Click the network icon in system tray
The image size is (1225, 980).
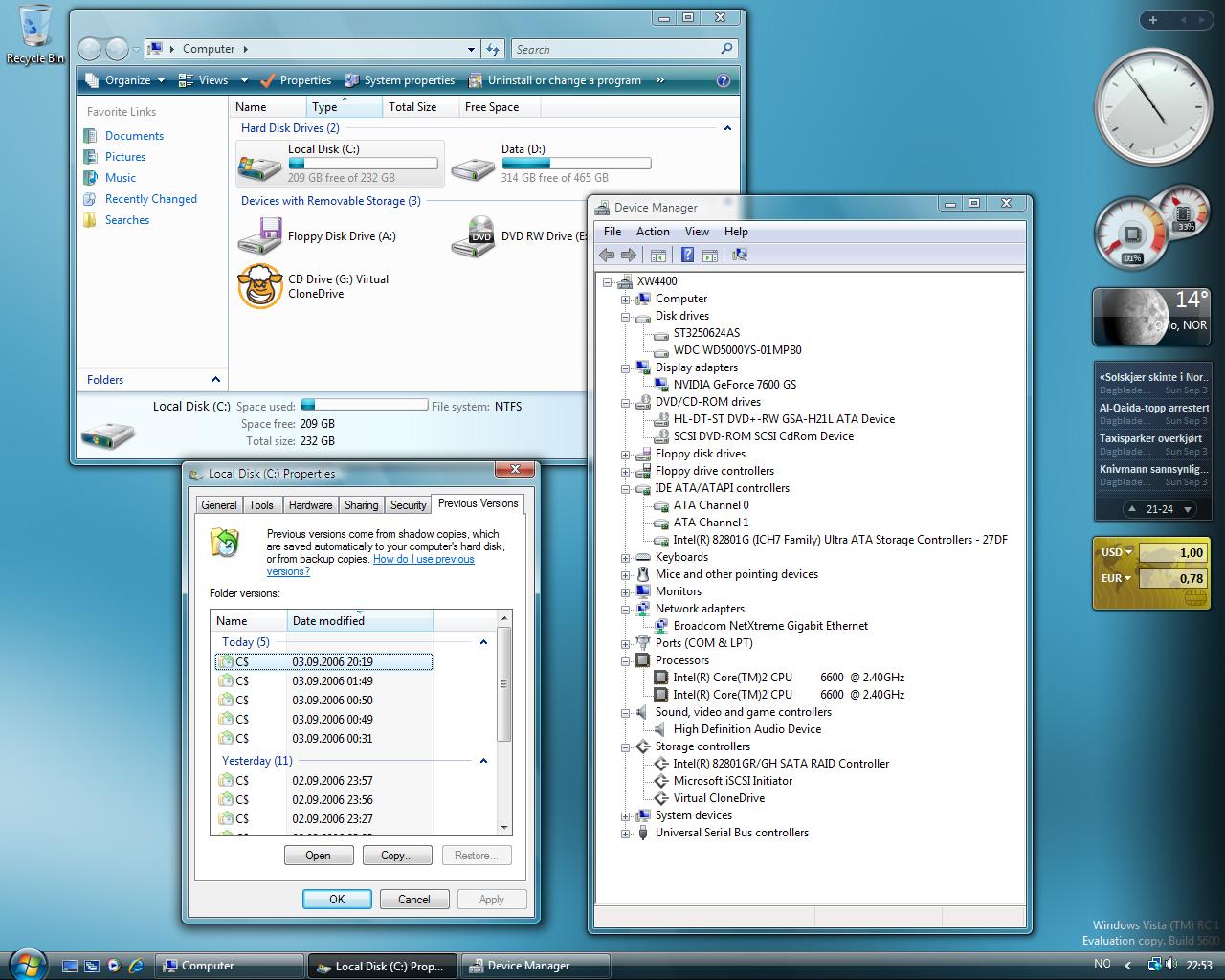coord(1154,965)
